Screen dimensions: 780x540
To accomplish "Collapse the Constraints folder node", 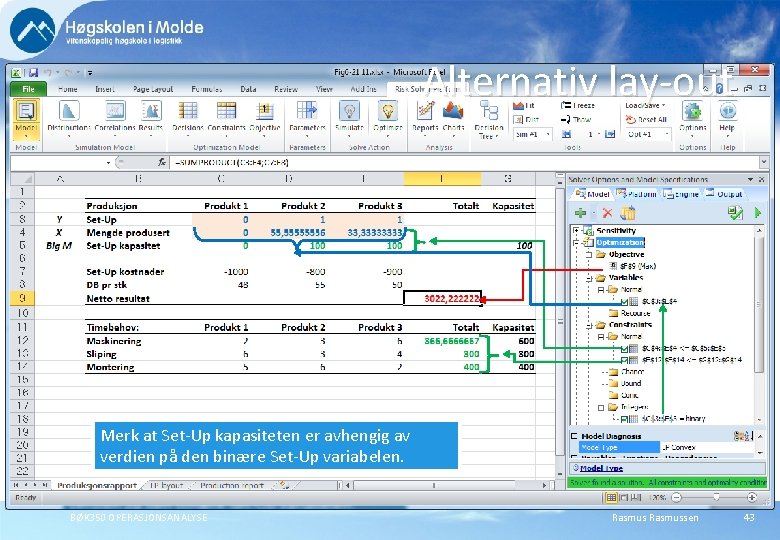I will click(x=588, y=325).
